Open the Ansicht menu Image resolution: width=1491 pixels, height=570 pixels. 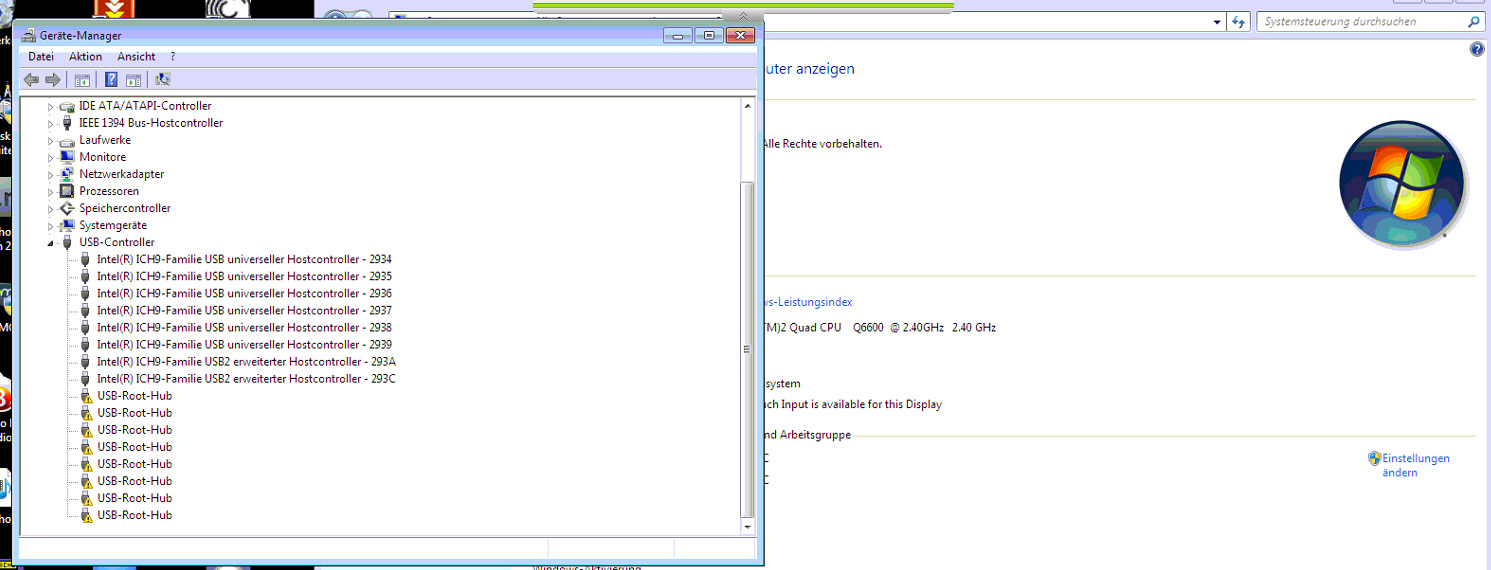pos(136,57)
